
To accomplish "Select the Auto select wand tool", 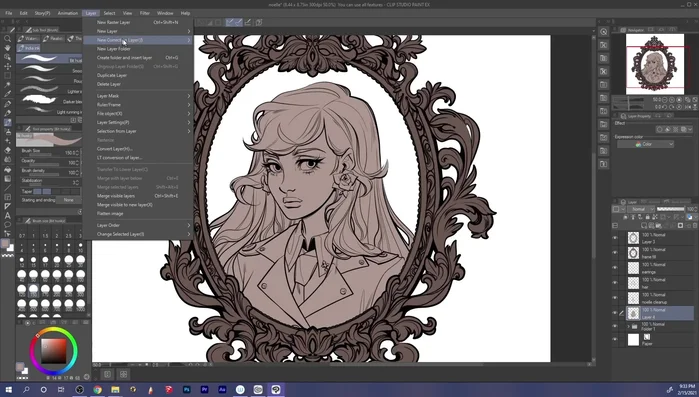I will (8, 85).
